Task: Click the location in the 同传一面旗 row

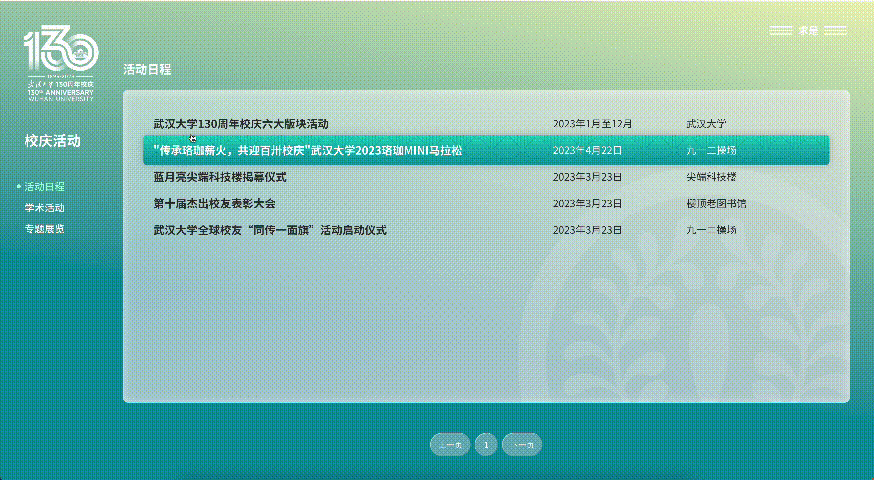Action: pyautogui.click(x=711, y=230)
